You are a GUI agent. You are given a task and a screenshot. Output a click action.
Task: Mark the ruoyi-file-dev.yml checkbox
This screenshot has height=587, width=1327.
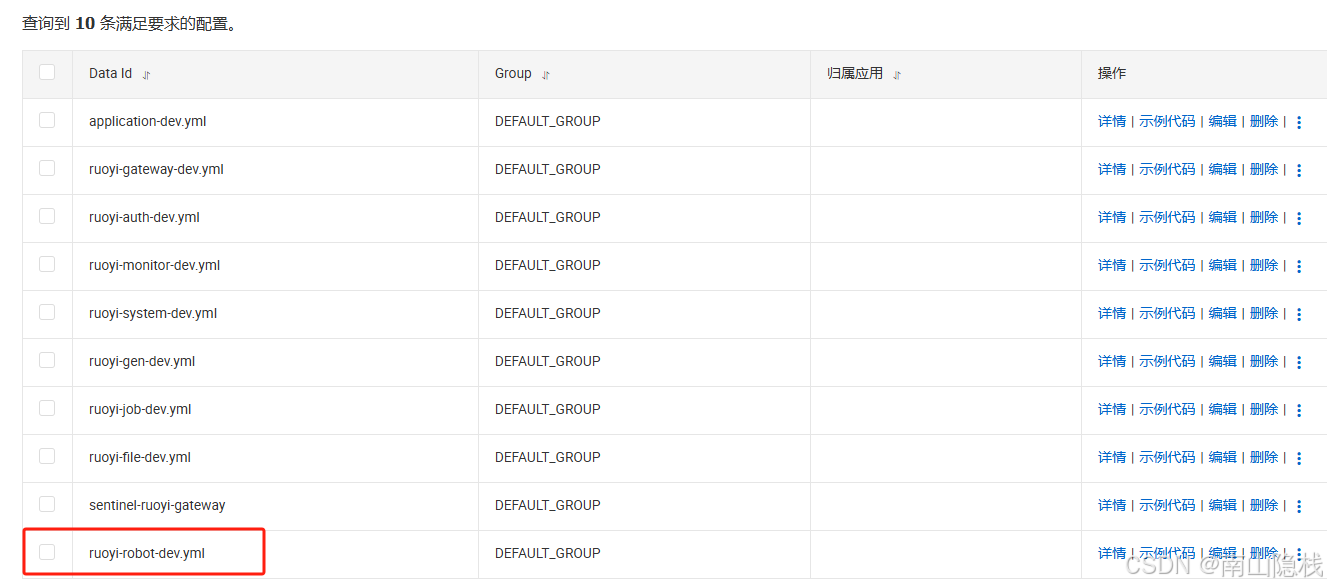pyautogui.click(x=47, y=456)
